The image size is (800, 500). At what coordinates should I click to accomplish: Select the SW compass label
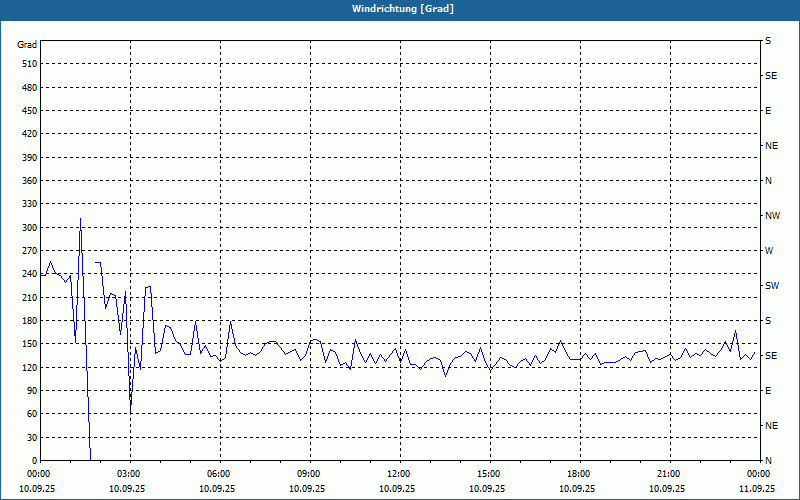tap(772, 286)
